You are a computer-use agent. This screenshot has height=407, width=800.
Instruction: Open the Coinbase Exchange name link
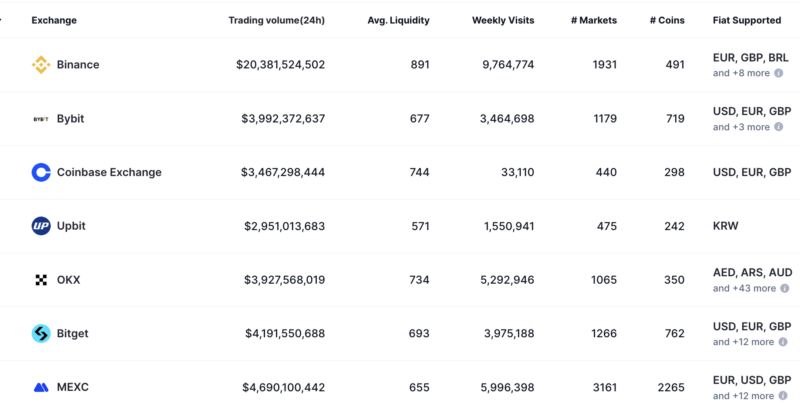[x=109, y=172]
